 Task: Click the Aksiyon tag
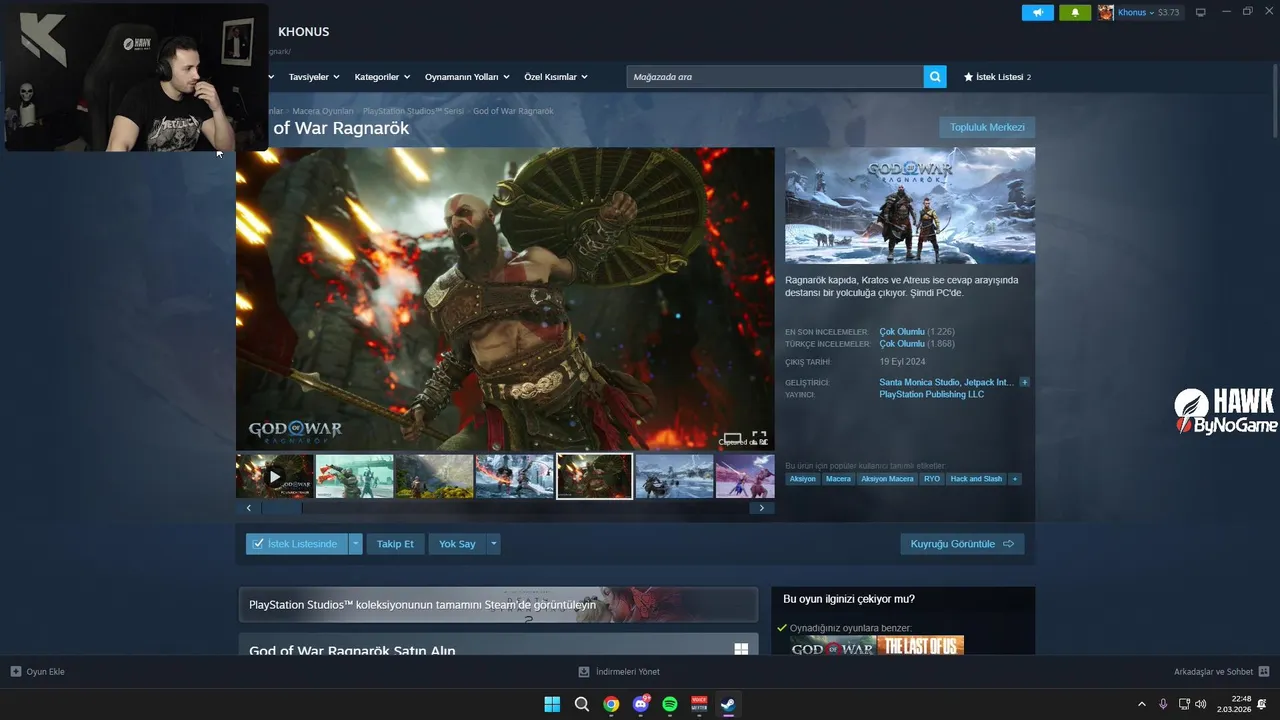(802, 479)
